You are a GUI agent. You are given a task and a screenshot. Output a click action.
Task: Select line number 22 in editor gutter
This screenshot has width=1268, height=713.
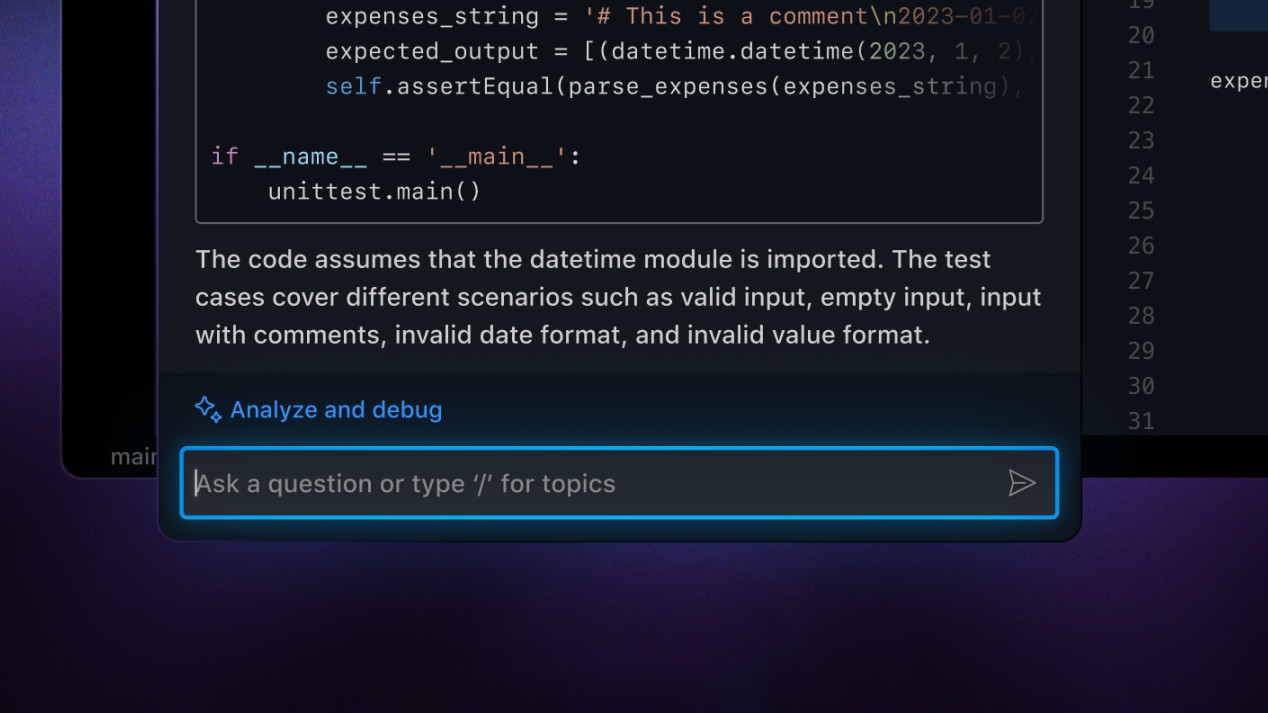[1141, 106]
